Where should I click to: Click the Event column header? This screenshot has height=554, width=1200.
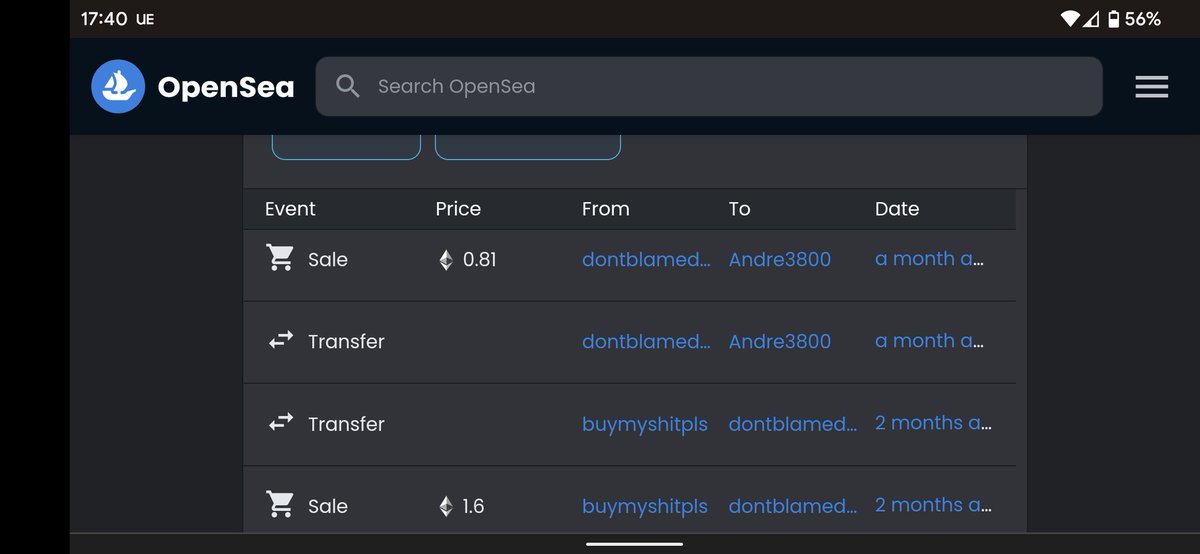pyautogui.click(x=290, y=209)
